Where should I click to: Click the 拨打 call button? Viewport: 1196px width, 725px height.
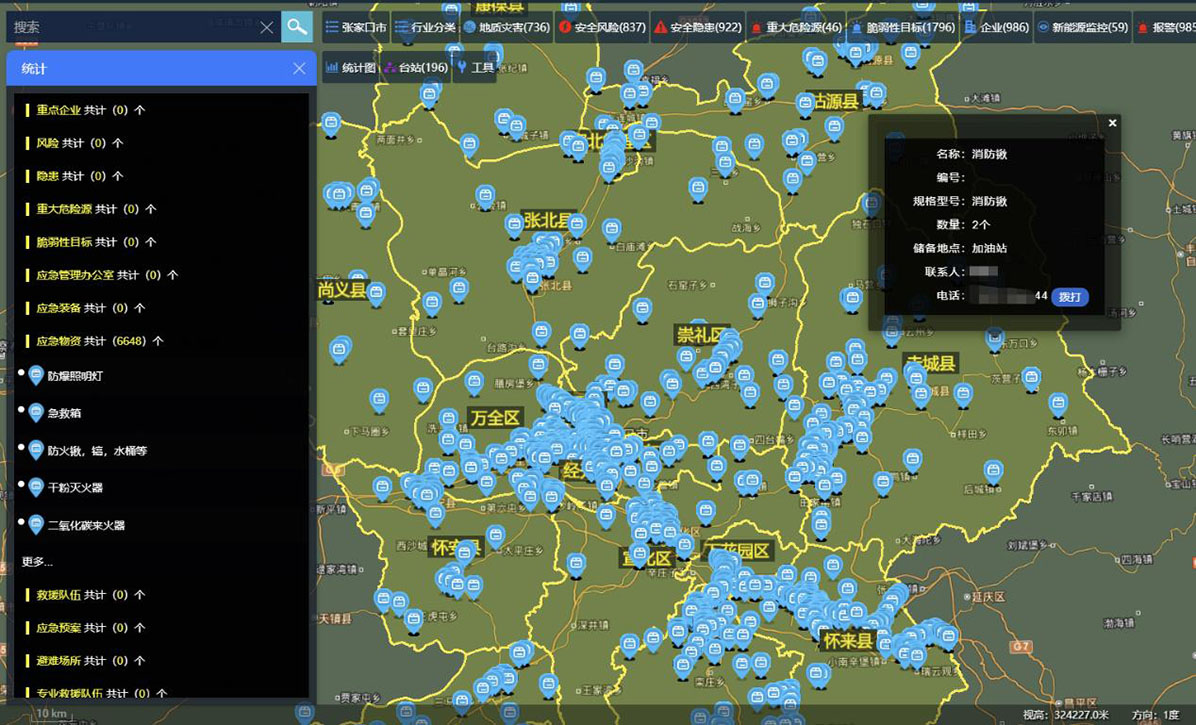click(x=1069, y=297)
